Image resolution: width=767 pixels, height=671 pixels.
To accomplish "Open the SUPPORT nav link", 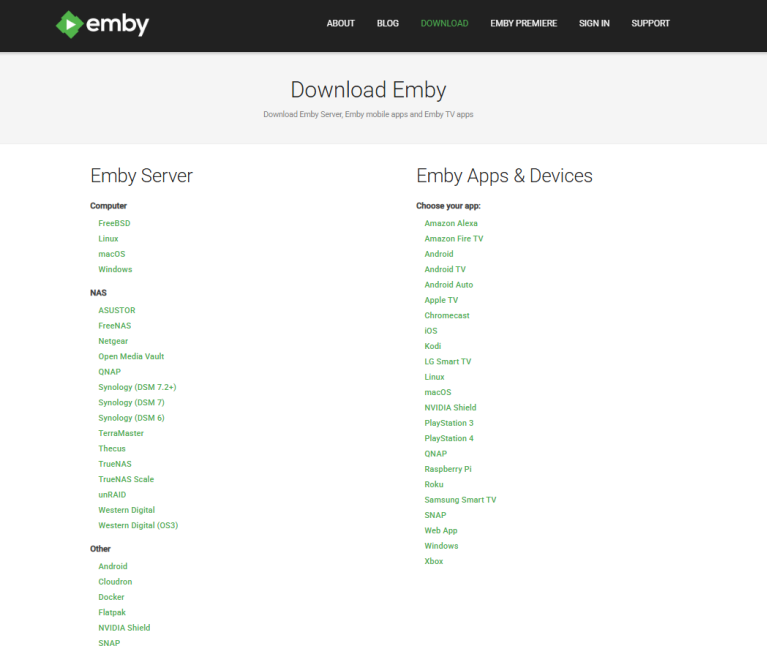I will pyautogui.click(x=650, y=23).
